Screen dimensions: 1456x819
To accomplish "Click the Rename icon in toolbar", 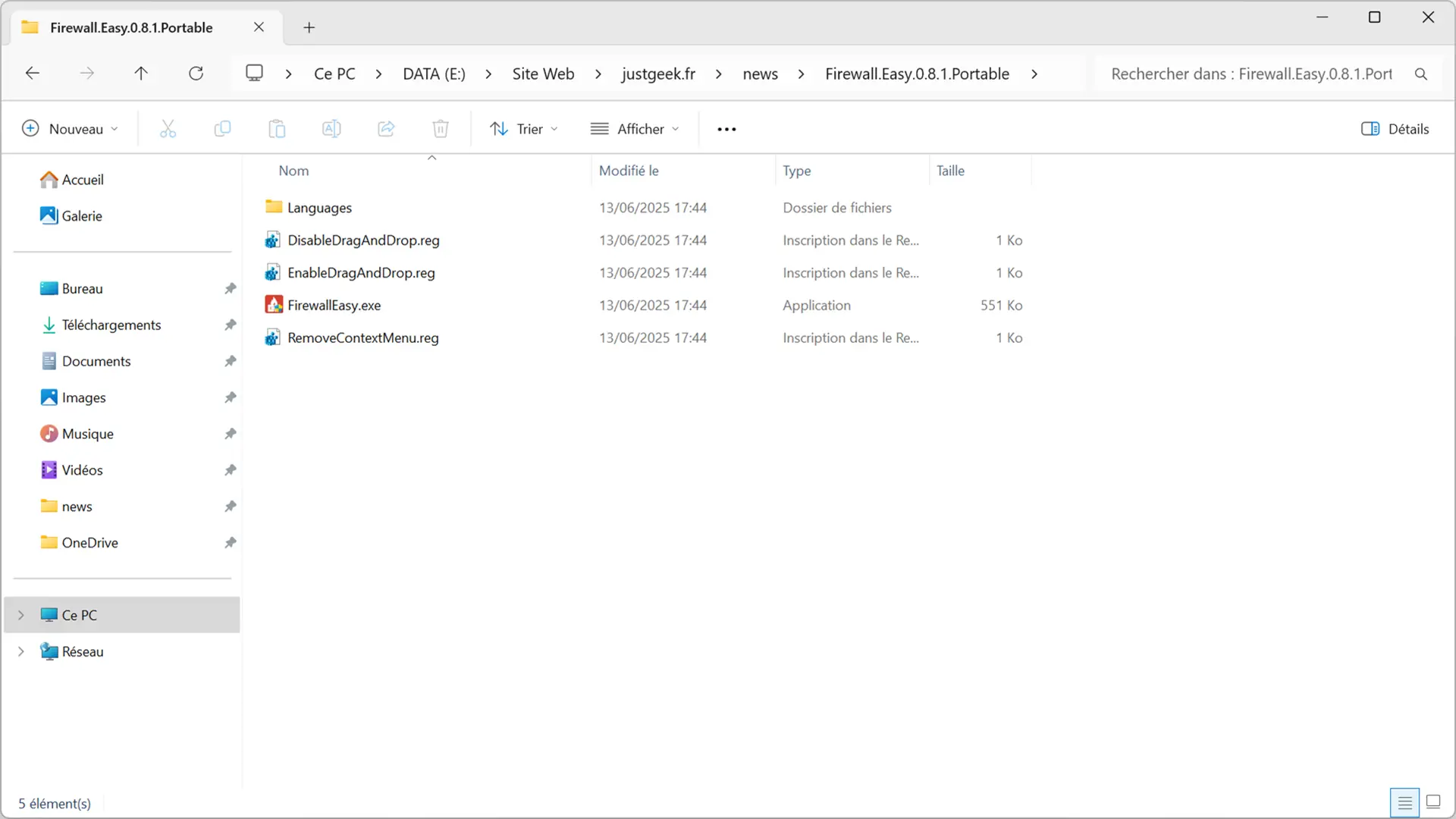I will tap(331, 129).
